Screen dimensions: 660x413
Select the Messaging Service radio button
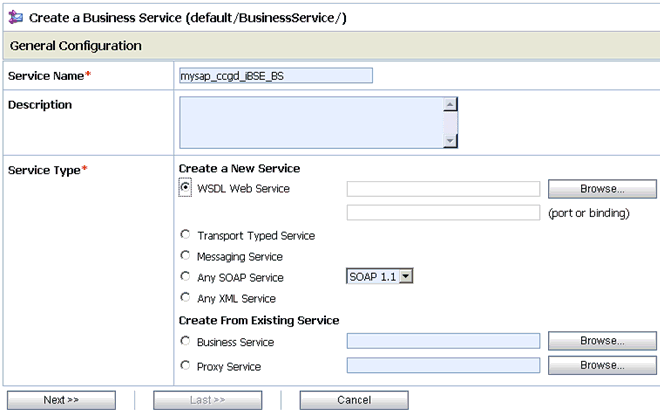pos(185,255)
